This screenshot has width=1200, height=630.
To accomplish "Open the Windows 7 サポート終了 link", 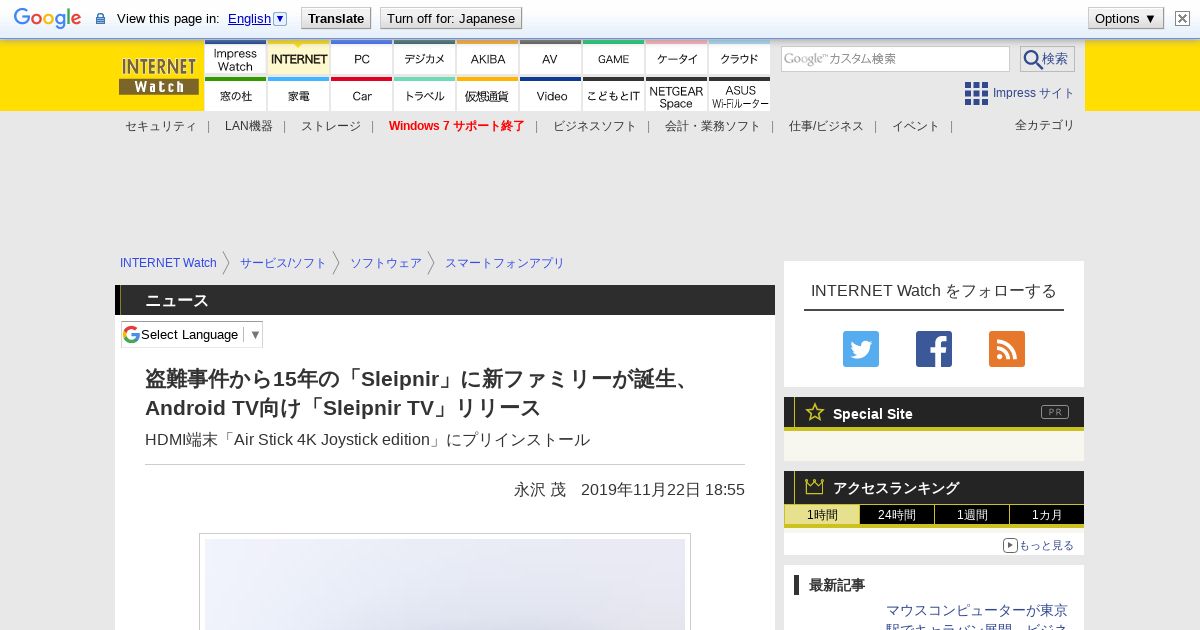I will [x=456, y=126].
